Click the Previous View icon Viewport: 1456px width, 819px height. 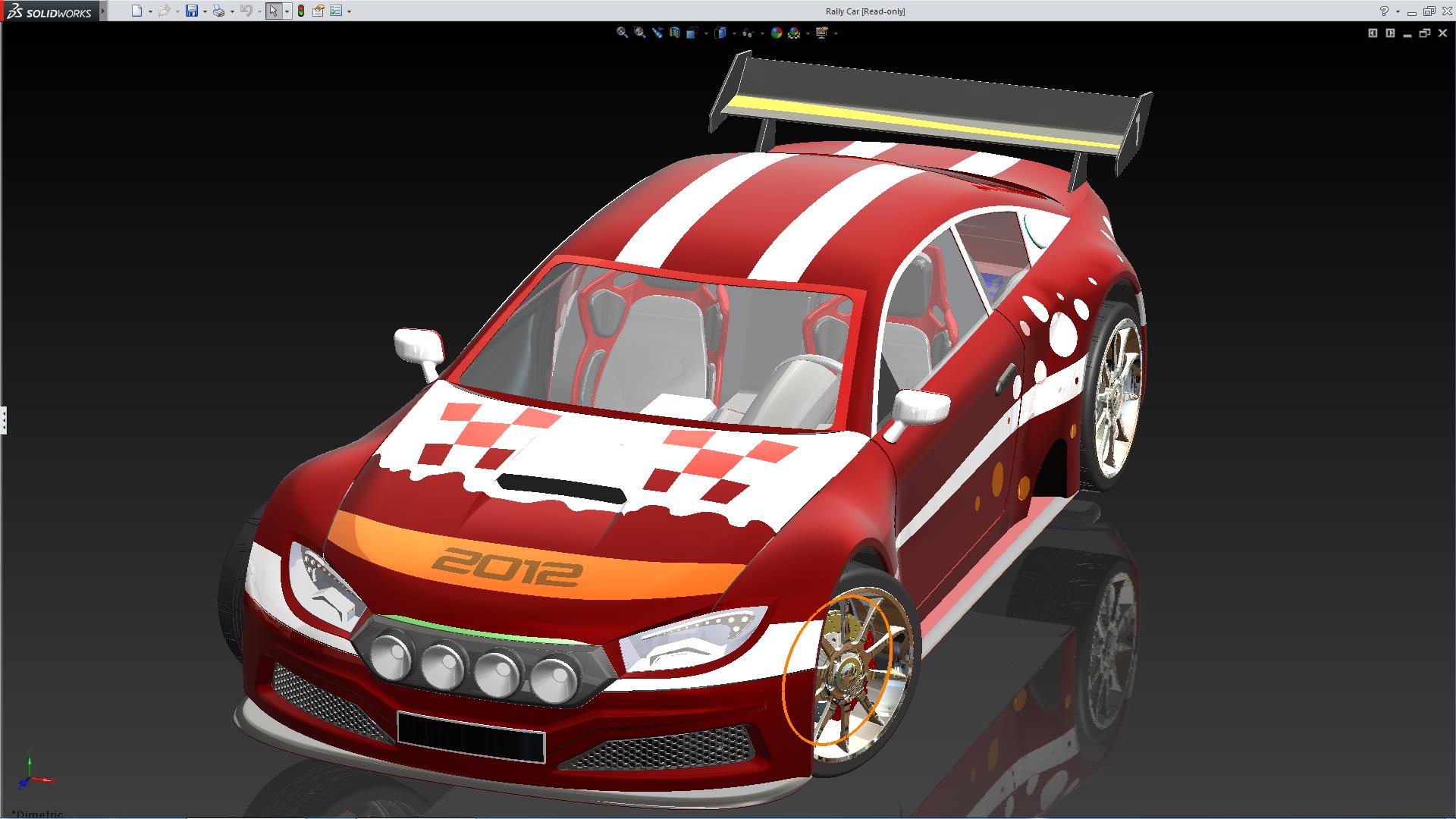[657, 33]
